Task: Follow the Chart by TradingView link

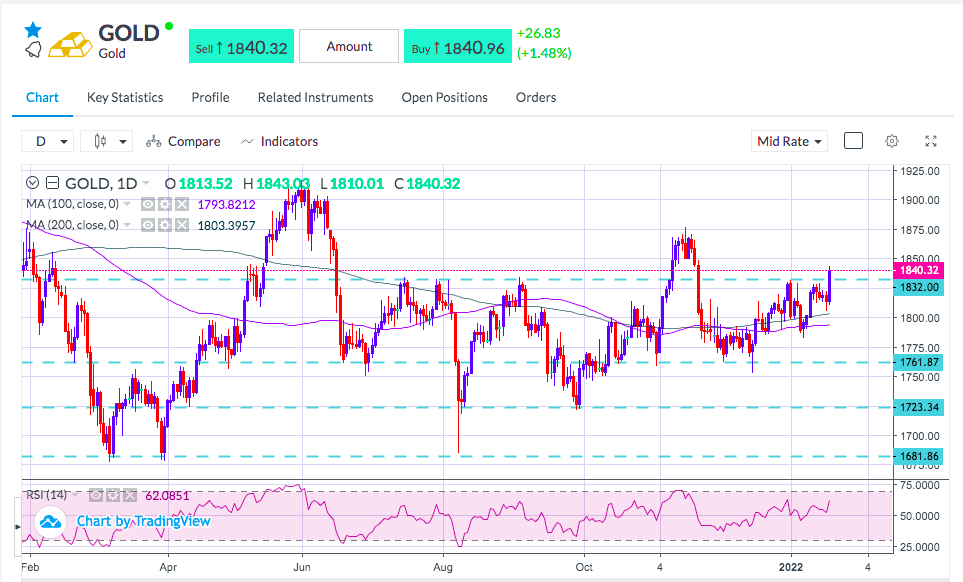Action: tap(143, 521)
